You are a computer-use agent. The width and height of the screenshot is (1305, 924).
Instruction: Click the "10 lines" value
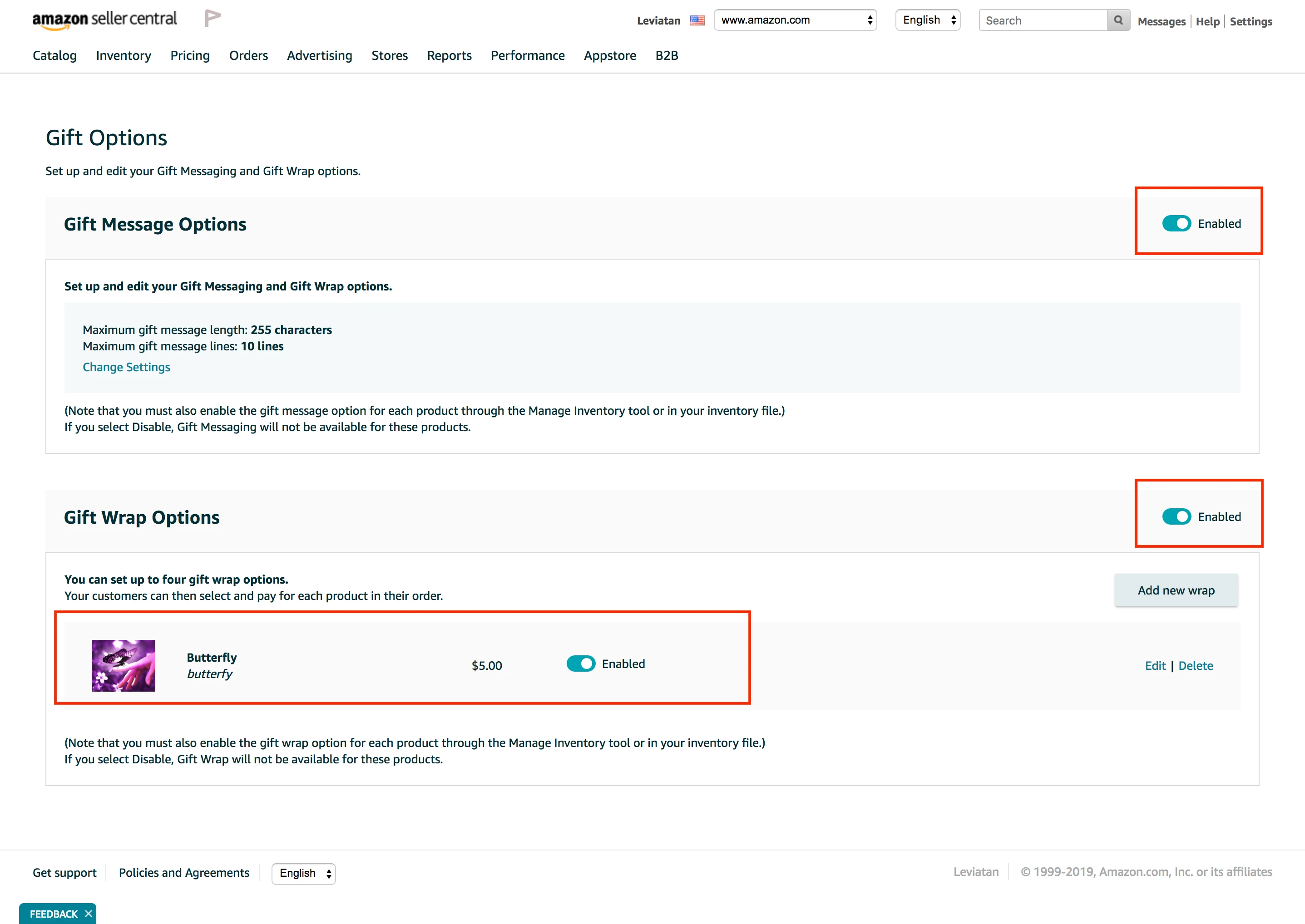point(262,347)
